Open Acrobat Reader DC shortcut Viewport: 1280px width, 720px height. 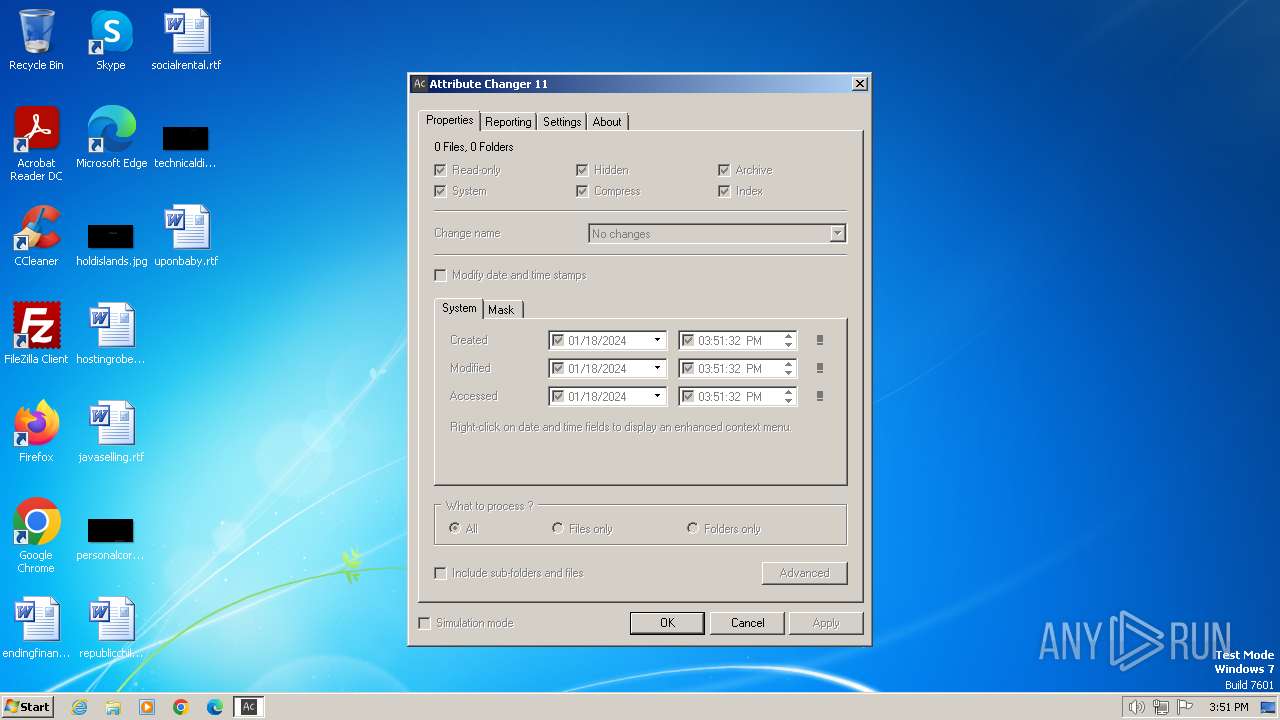click(36, 144)
